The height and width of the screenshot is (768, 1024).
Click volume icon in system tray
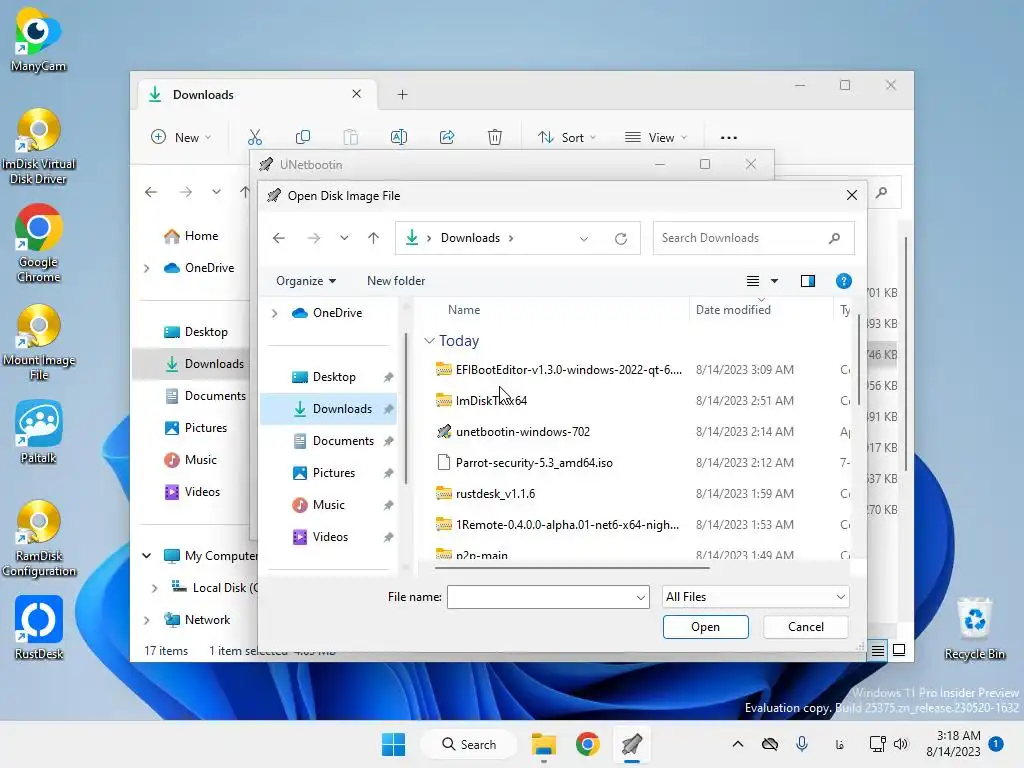click(x=901, y=744)
